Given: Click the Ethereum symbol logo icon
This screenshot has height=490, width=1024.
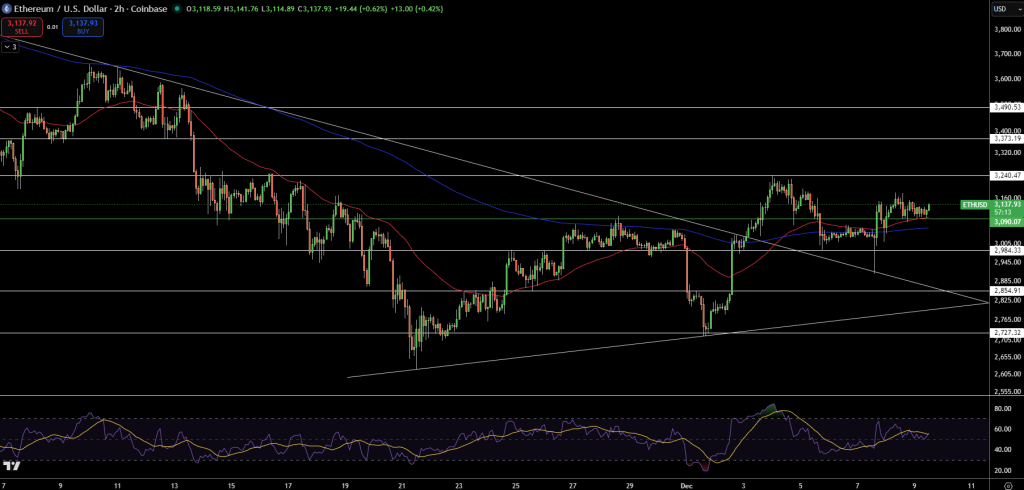Looking at the screenshot, I should (x=8, y=9).
